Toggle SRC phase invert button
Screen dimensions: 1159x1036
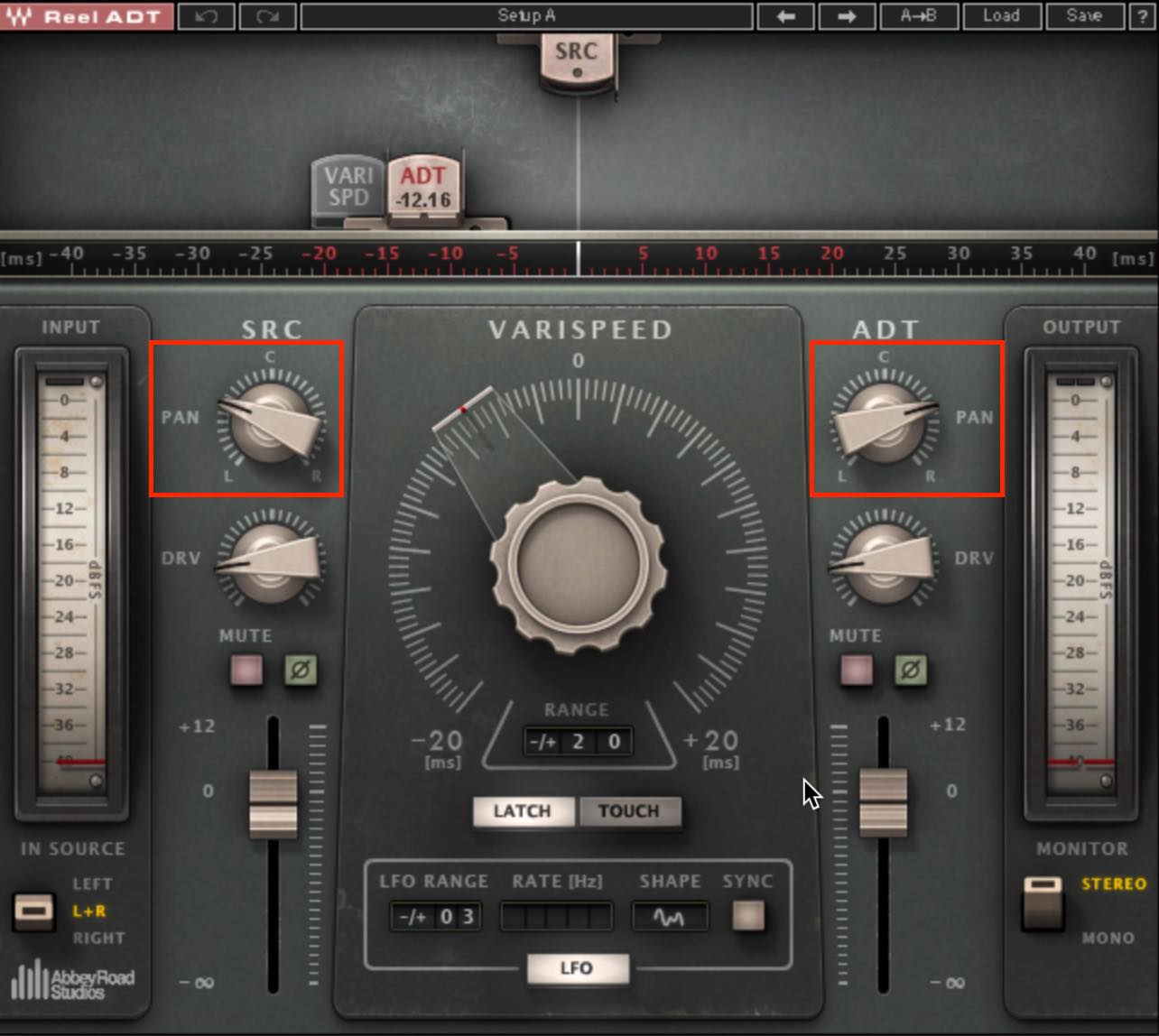coord(301,671)
